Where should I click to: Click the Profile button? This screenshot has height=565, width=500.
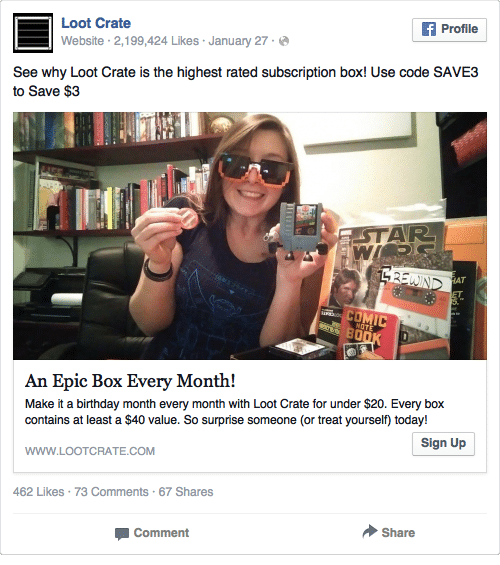[449, 29]
